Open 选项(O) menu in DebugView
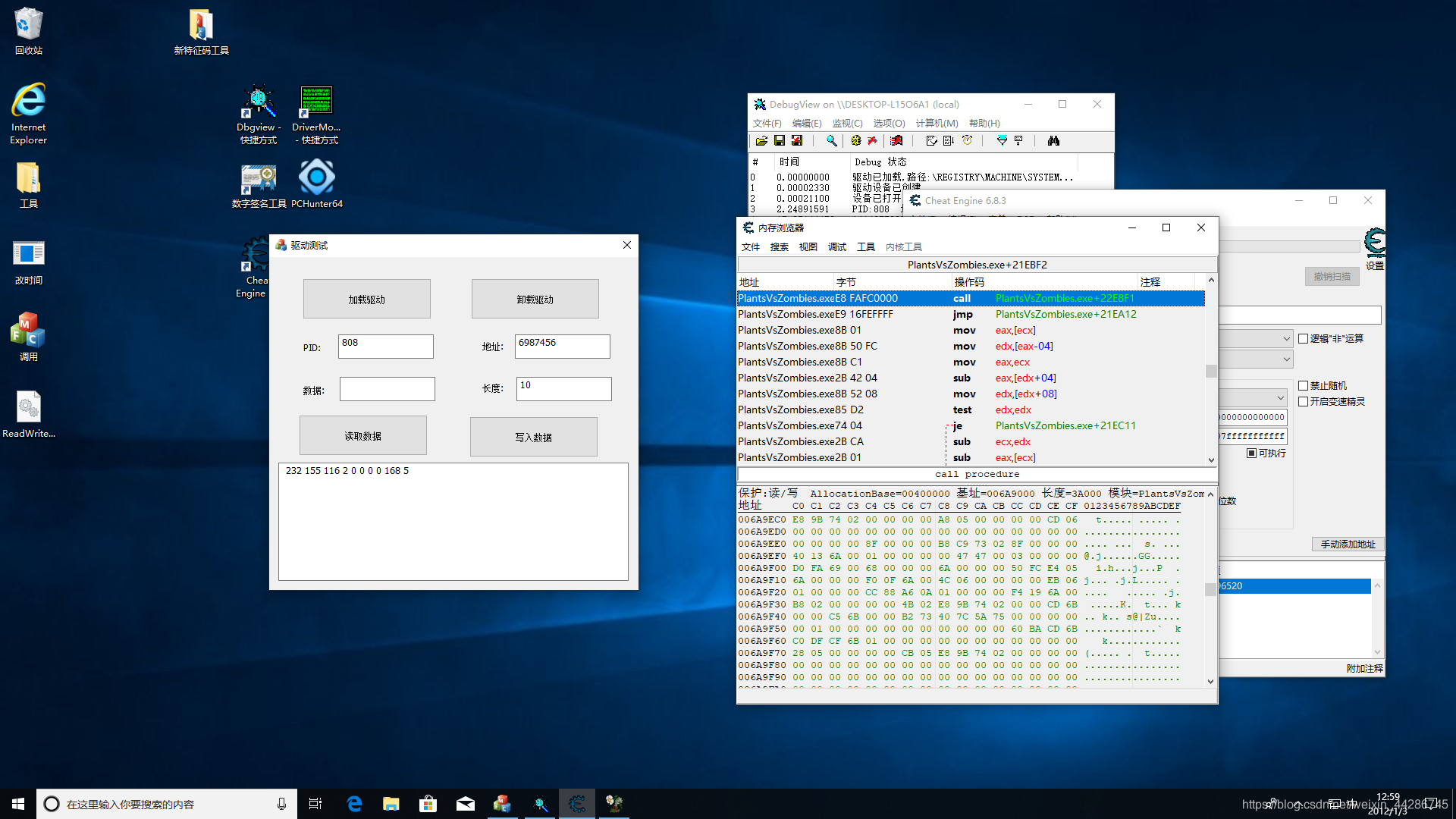 coord(889,124)
